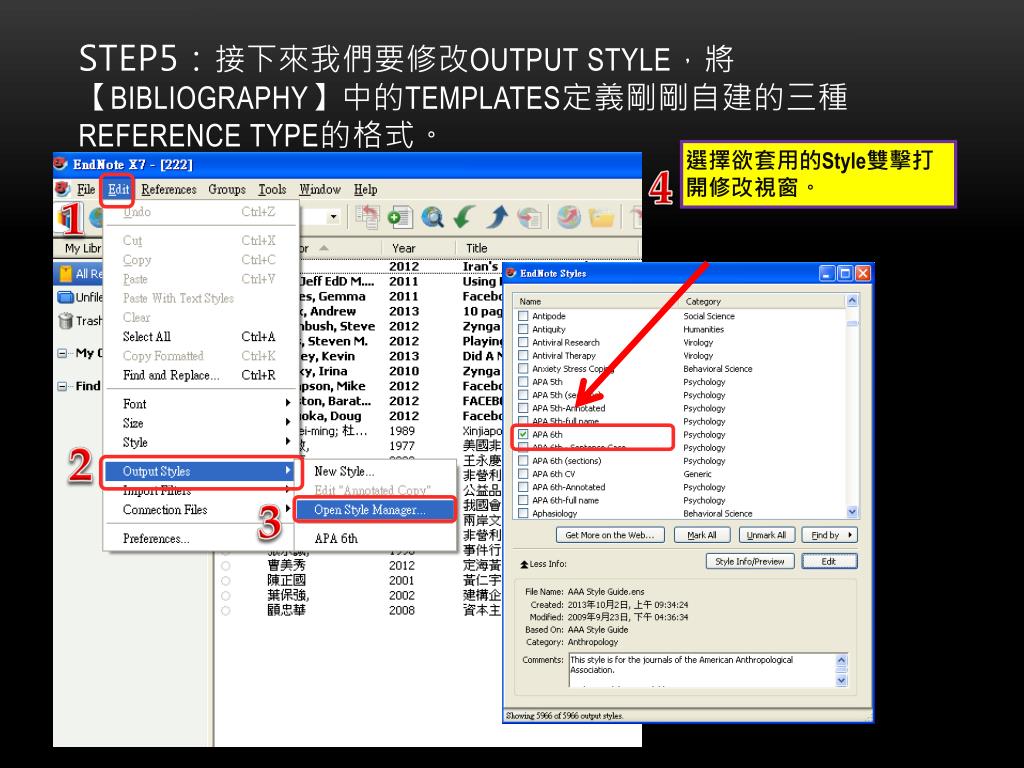The image size is (1024, 768).
Task: Click inside the Comments text box
Action: point(703,670)
